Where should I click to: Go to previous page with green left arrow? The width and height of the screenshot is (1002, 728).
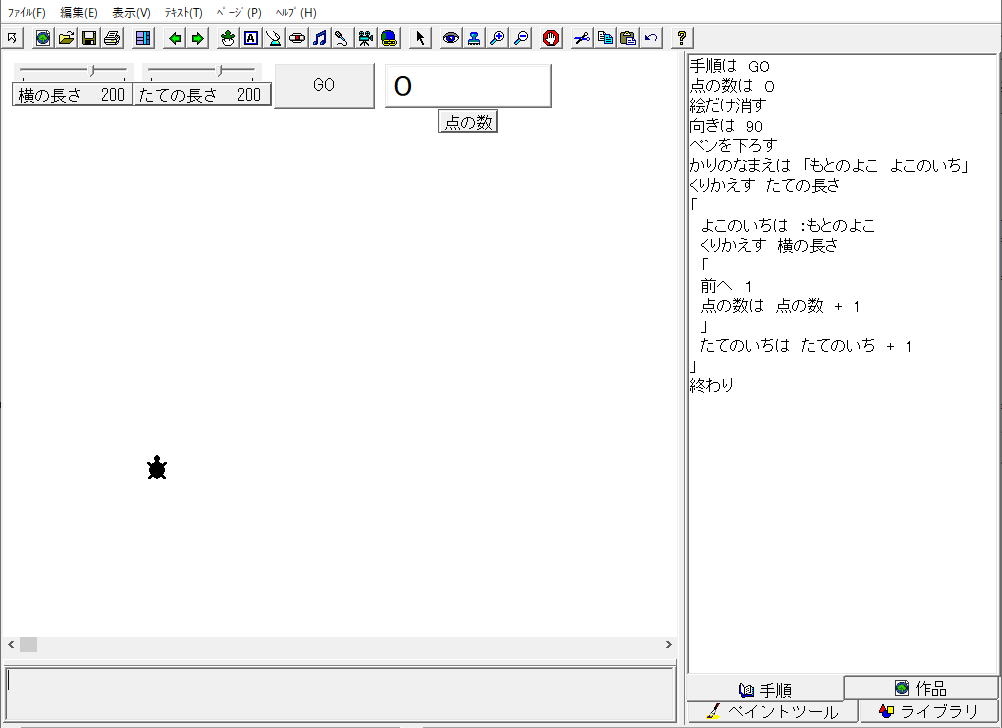click(176, 38)
